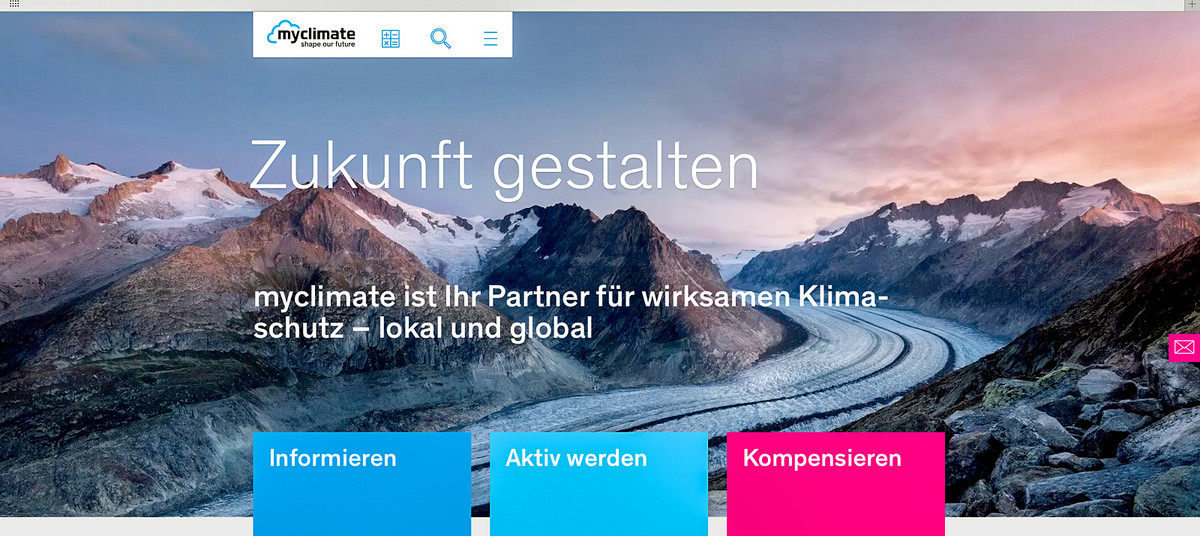Open the Aktiv werden tile

[x=599, y=484]
